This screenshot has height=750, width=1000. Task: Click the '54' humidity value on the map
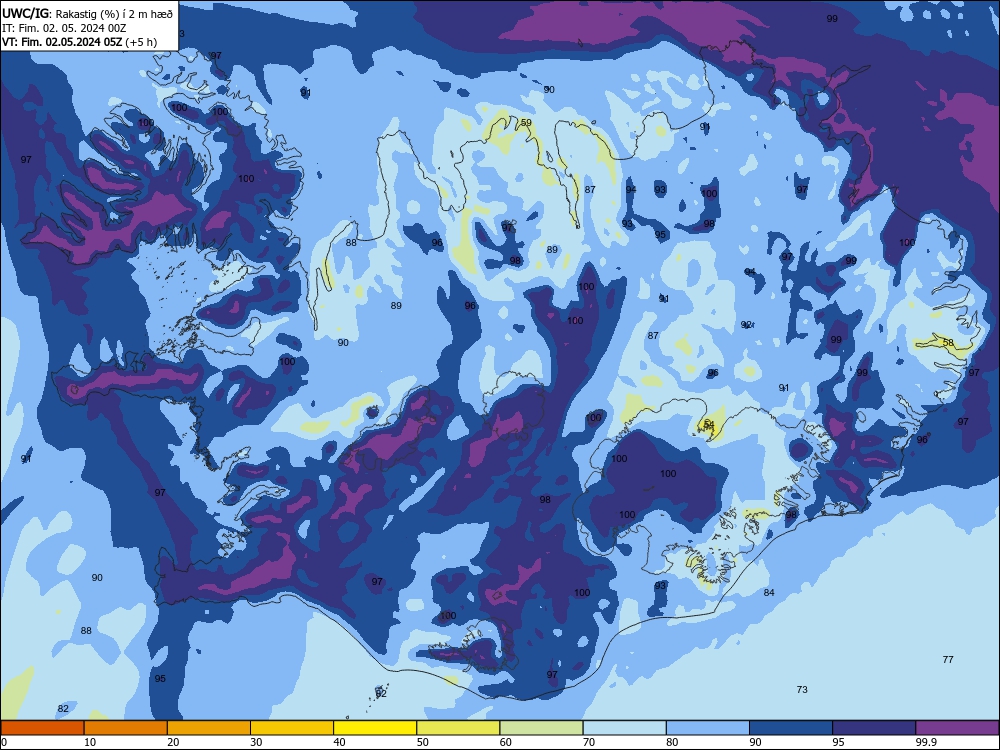[709, 423]
